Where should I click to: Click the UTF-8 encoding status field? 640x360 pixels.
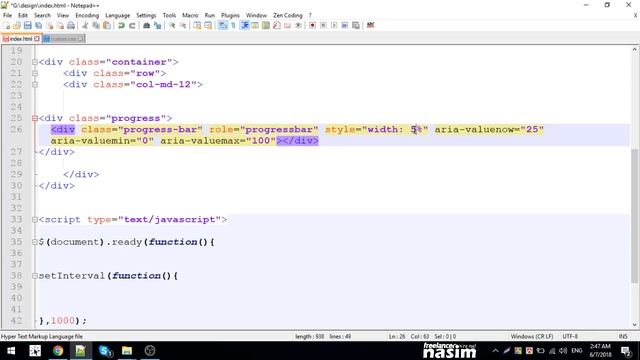(x=570, y=336)
